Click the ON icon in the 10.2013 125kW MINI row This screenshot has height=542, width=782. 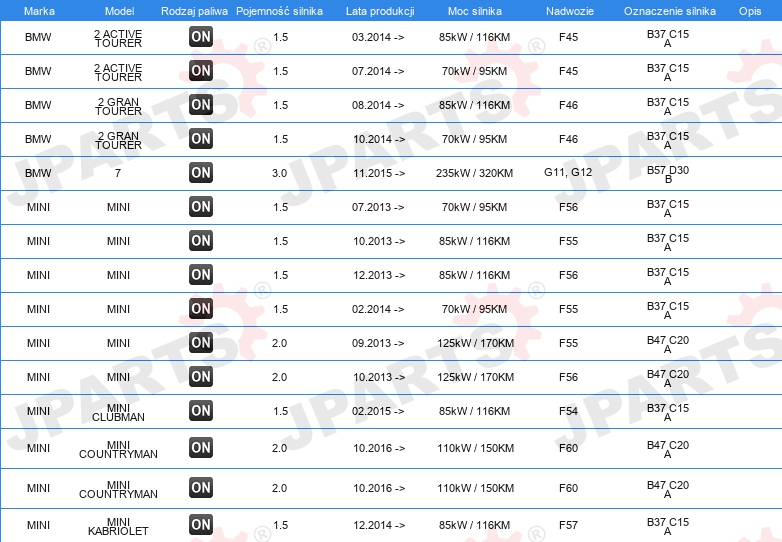[x=201, y=376]
